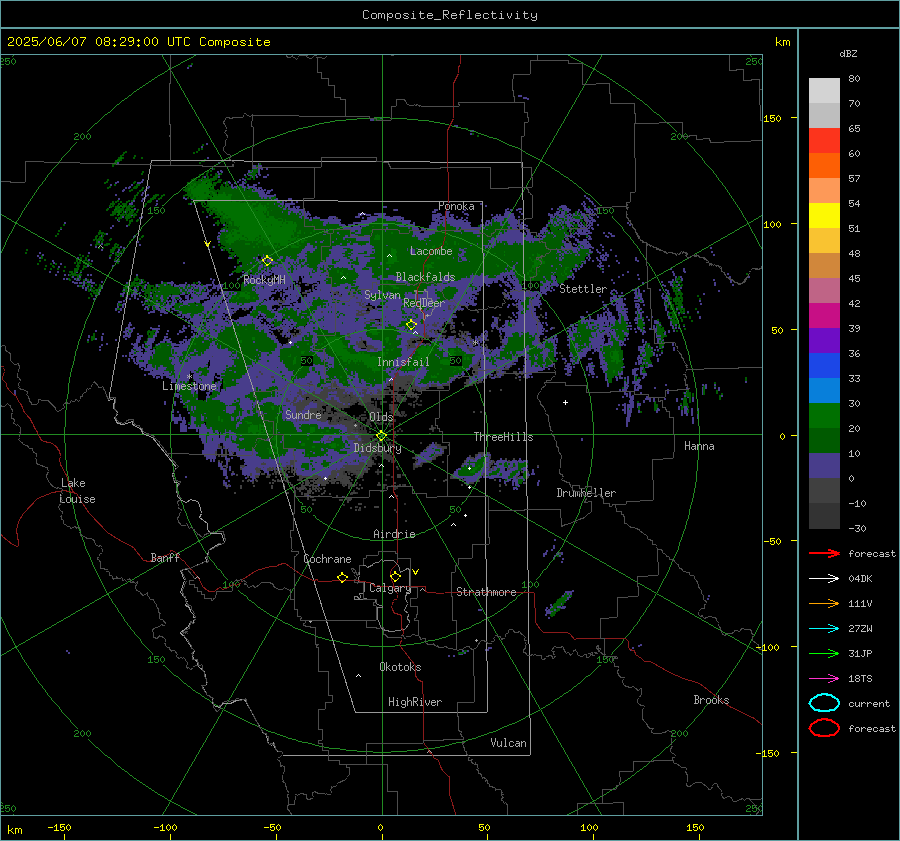This screenshot has width=900, height=841.
Task: Click the Airdrie label
Action: [394, 534]
